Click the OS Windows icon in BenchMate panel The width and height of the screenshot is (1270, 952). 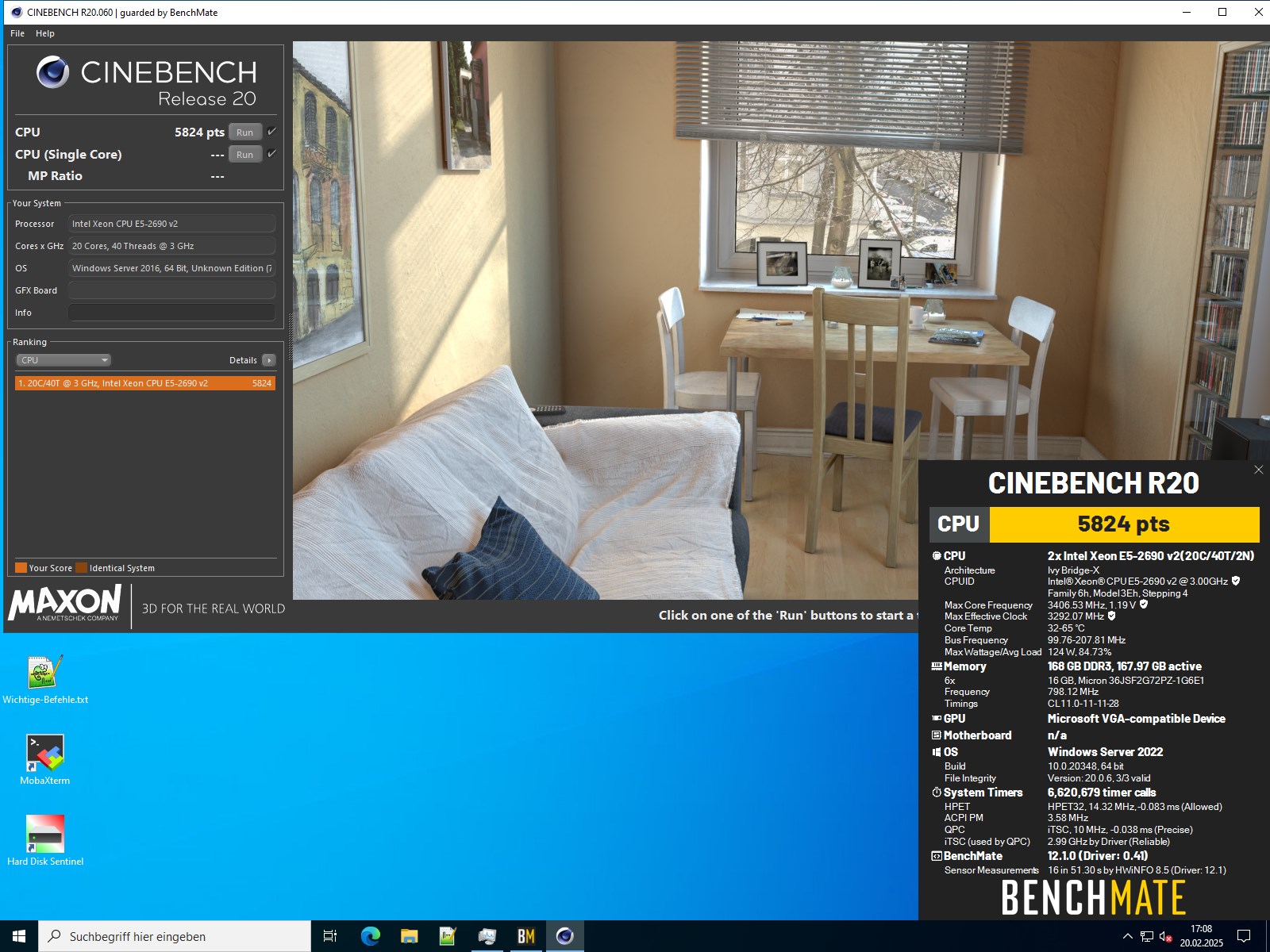click(937, 752)
